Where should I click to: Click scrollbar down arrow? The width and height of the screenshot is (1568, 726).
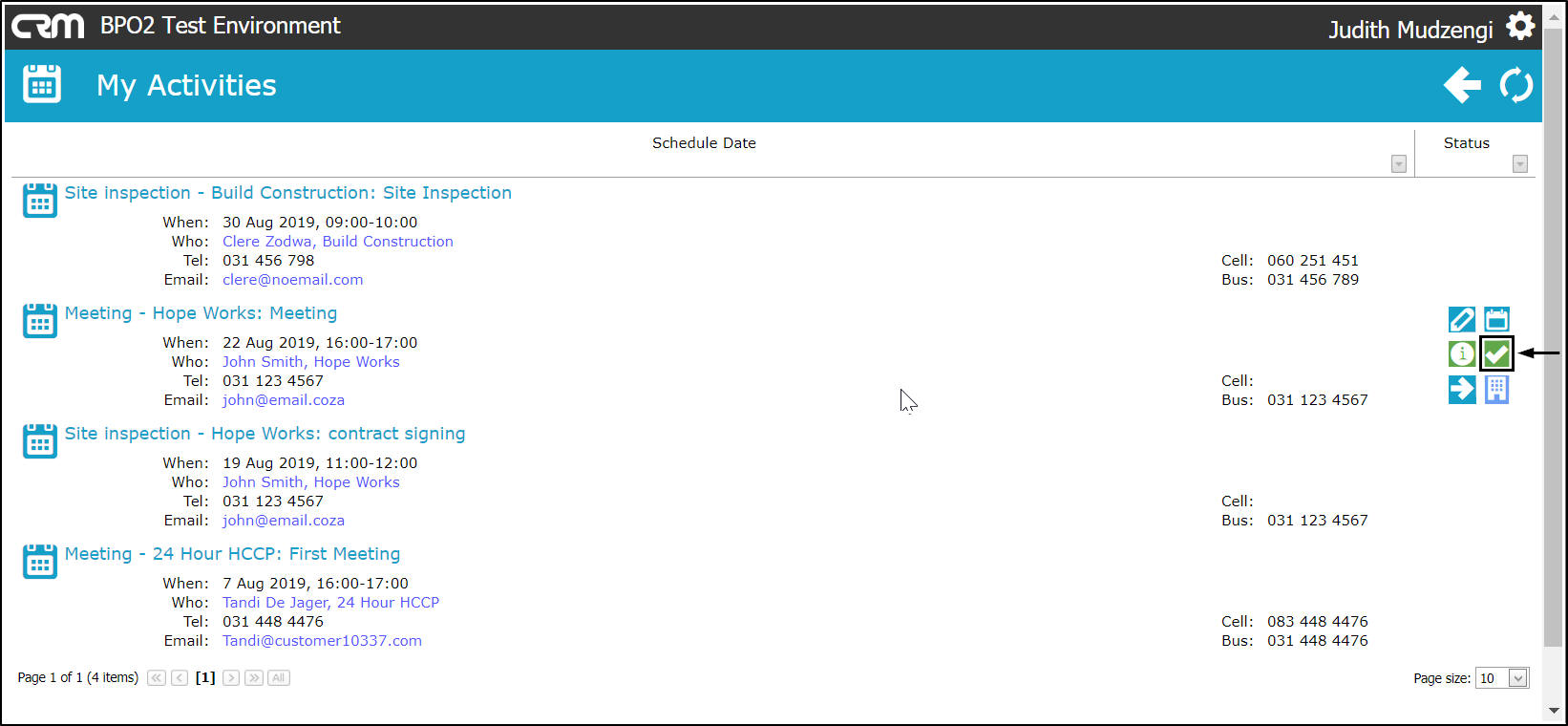pyautogui.click(x=1554, y=711)
